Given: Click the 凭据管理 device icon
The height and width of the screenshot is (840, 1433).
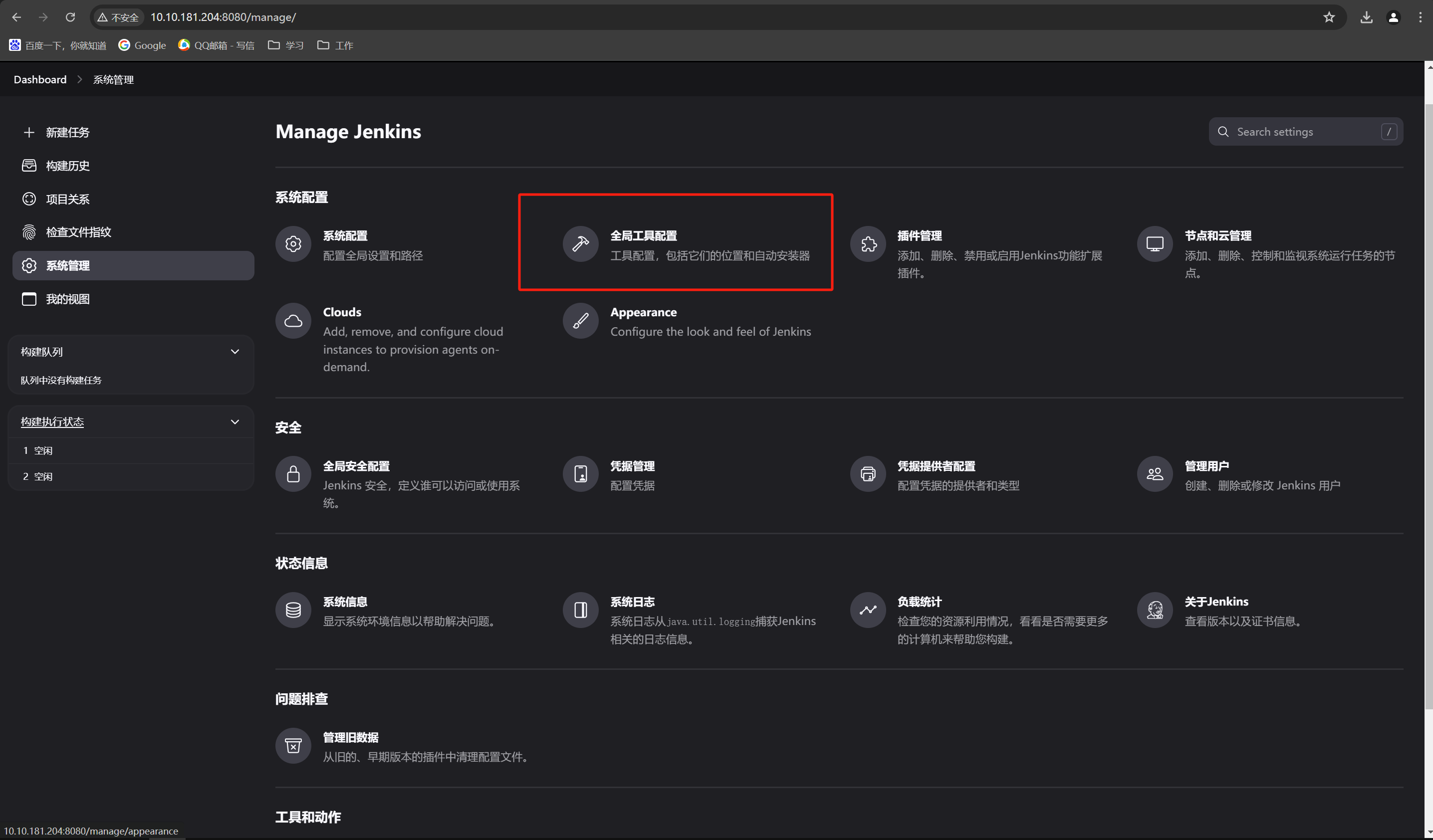Looking at the screenshot, I should tap(580, 474).
